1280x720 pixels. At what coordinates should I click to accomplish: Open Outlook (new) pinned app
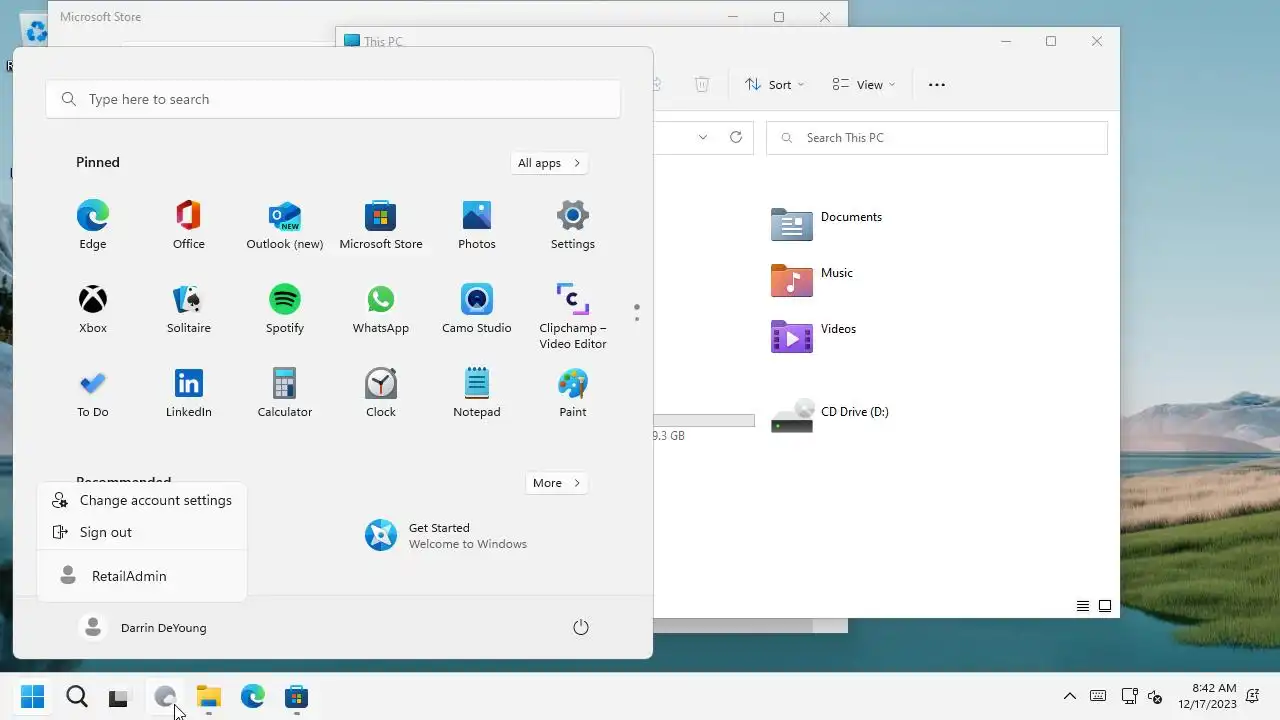285,224
